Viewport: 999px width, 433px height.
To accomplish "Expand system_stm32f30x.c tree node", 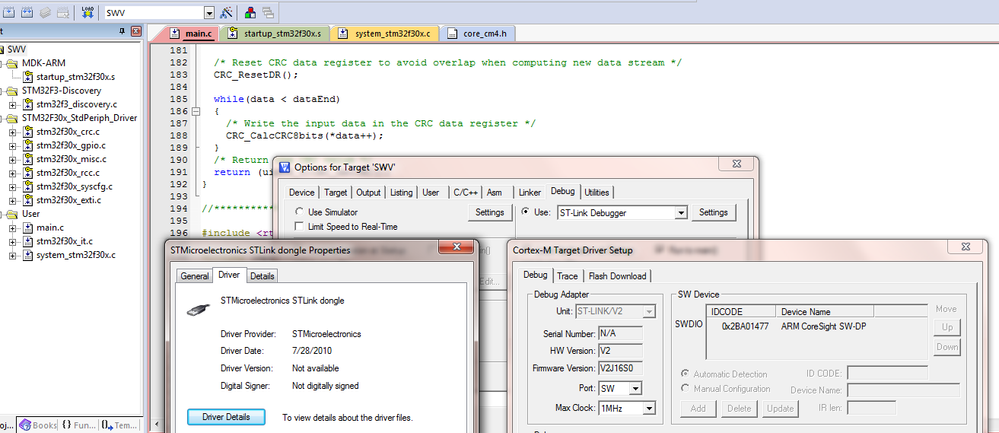I will [12, 255].
